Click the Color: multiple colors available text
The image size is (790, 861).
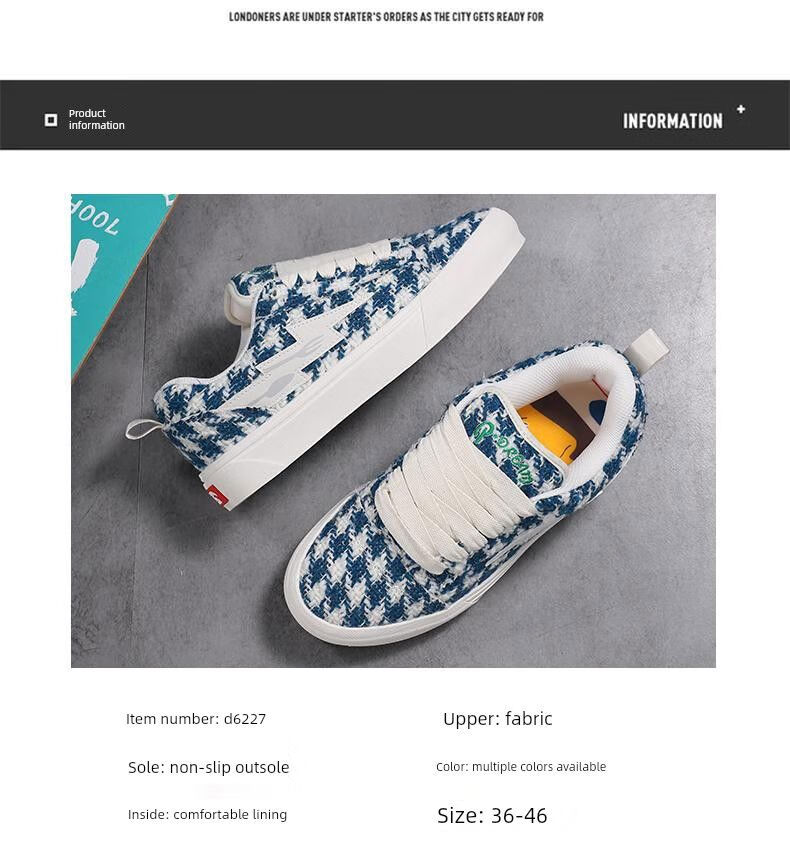(521, 767)
